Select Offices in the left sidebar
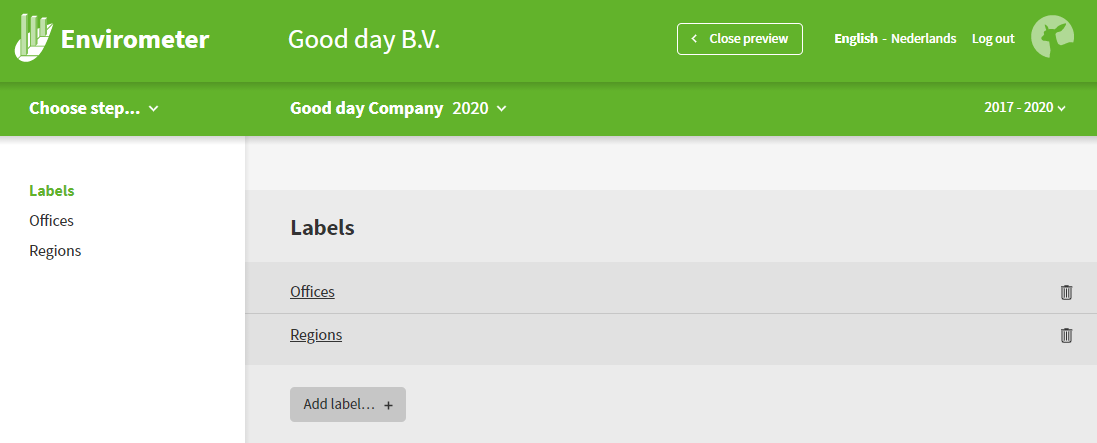The image size is (1097, 443). click(51, 220)
